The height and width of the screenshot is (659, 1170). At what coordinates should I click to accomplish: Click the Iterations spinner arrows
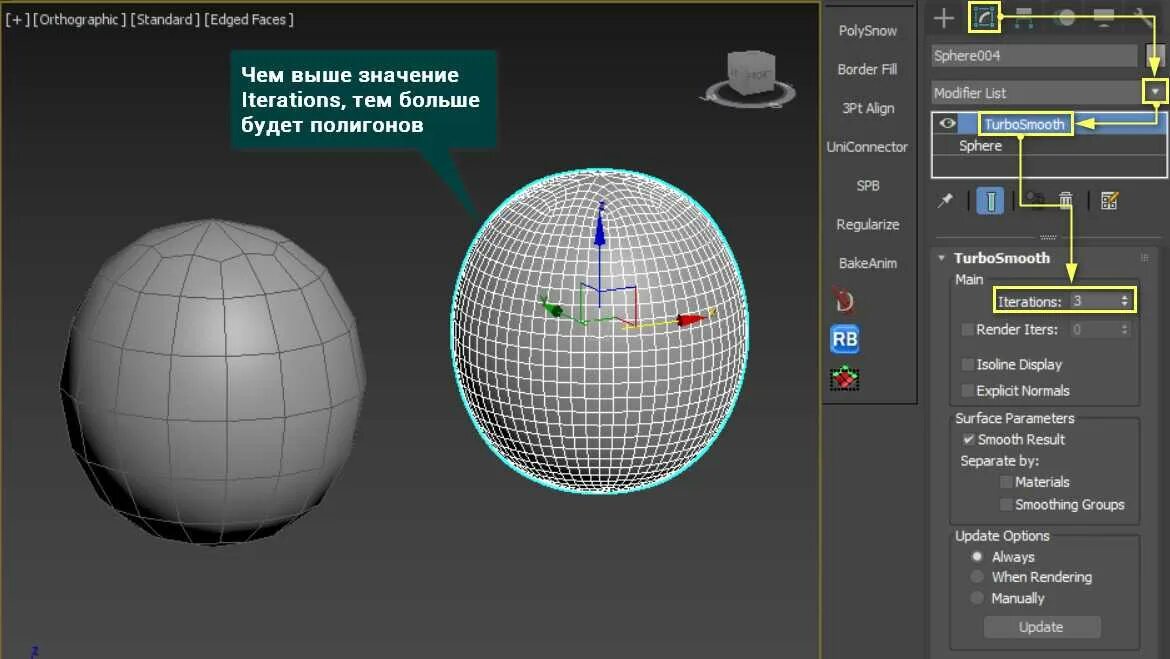tap(1124, 301)
